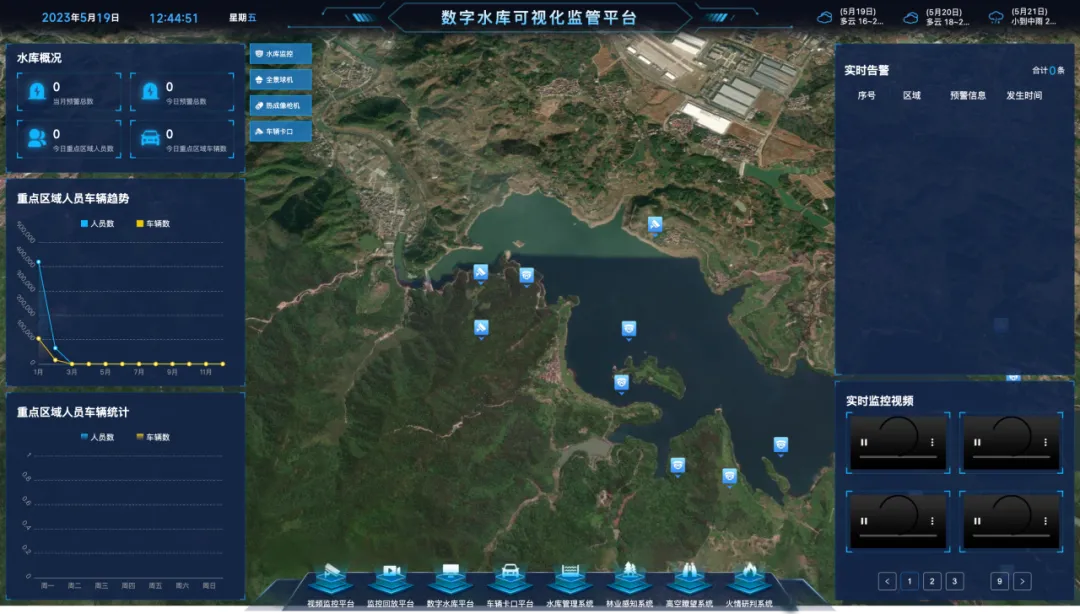This screenshot has width=1080, height=614.
Task: Click the 12:44:51 clock display
Action: click(x=174, y=18)
